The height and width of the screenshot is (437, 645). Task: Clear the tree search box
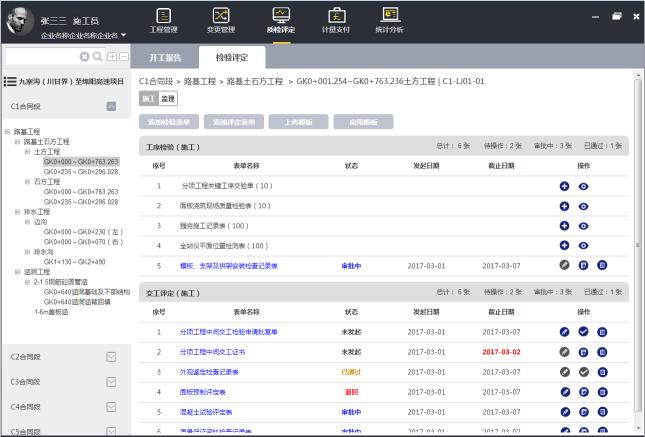[x=84, y=57]
